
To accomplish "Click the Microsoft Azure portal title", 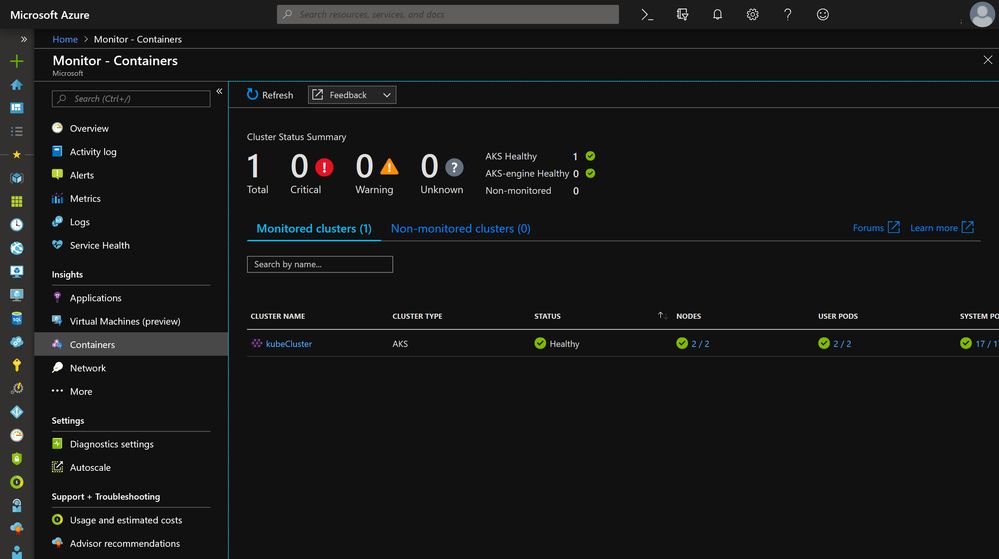I will (x=50, y=15).
